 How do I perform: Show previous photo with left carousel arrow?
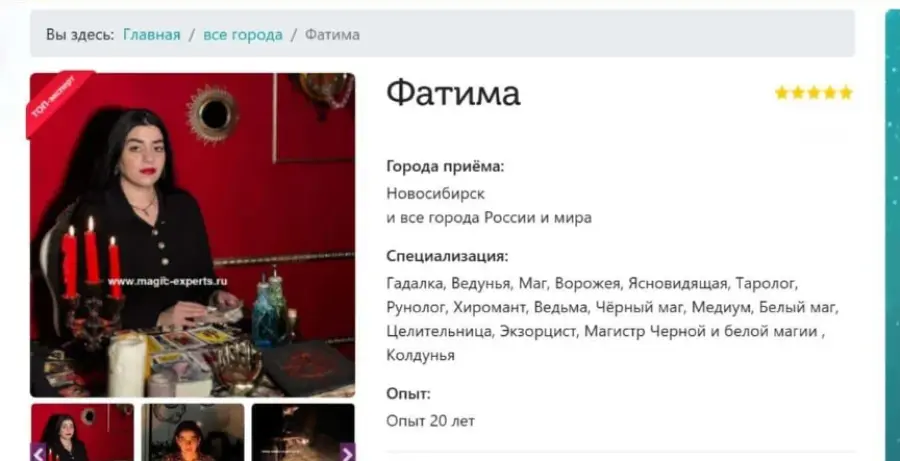pos(38,454)
